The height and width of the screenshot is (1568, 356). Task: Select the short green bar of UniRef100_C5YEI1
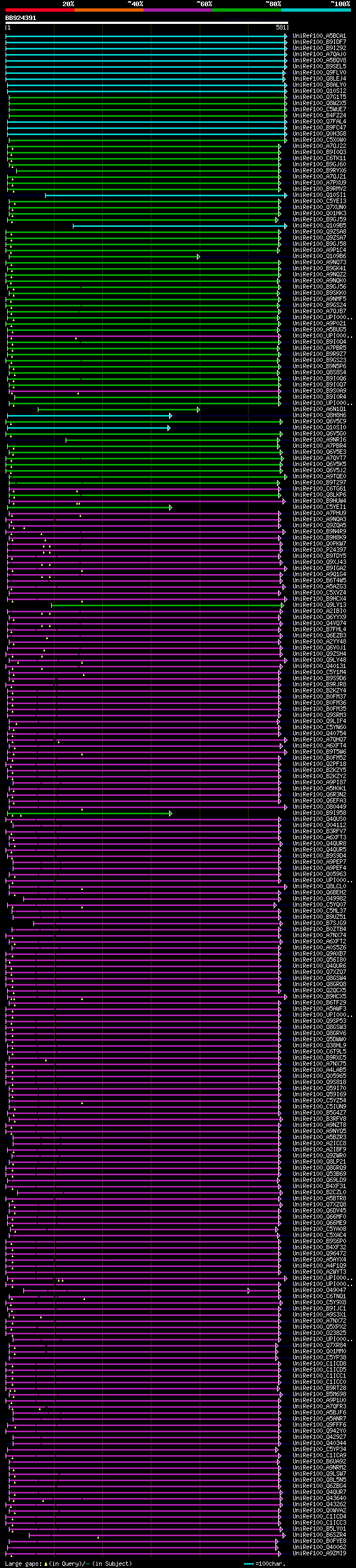(90, 508)
